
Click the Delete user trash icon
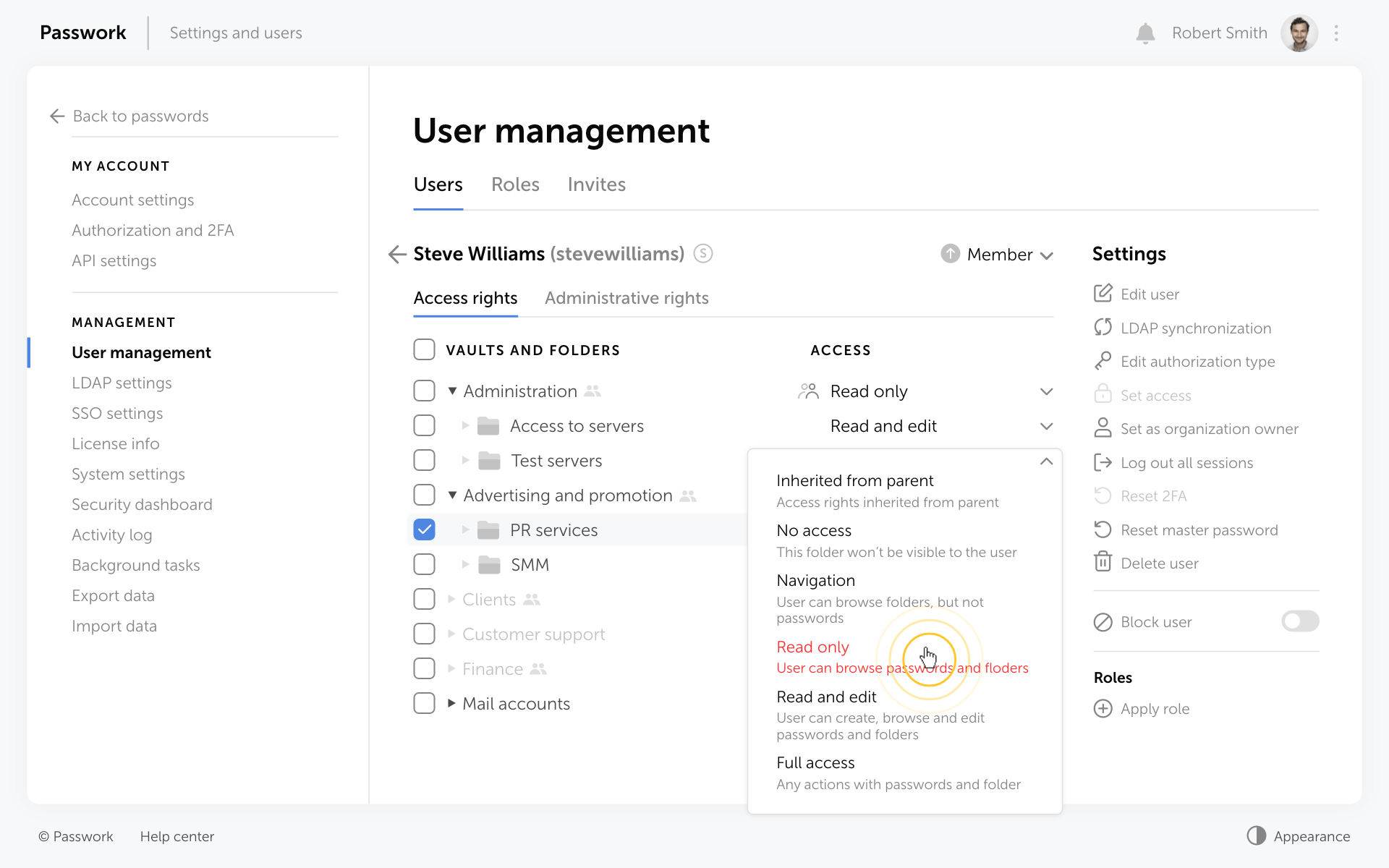(1103, 563)
